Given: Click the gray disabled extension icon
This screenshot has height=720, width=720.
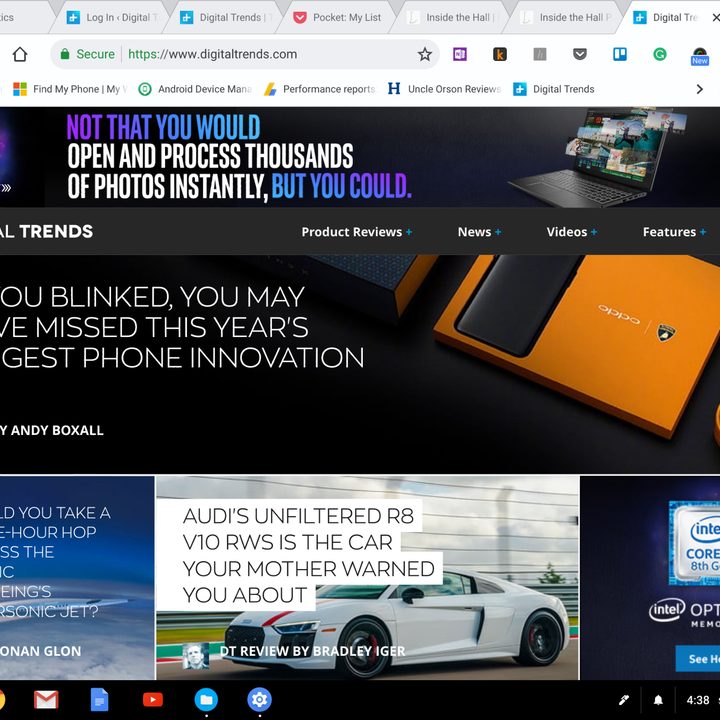Looking at the screenshot, I should pyautogui.click(x=540, y=54).
